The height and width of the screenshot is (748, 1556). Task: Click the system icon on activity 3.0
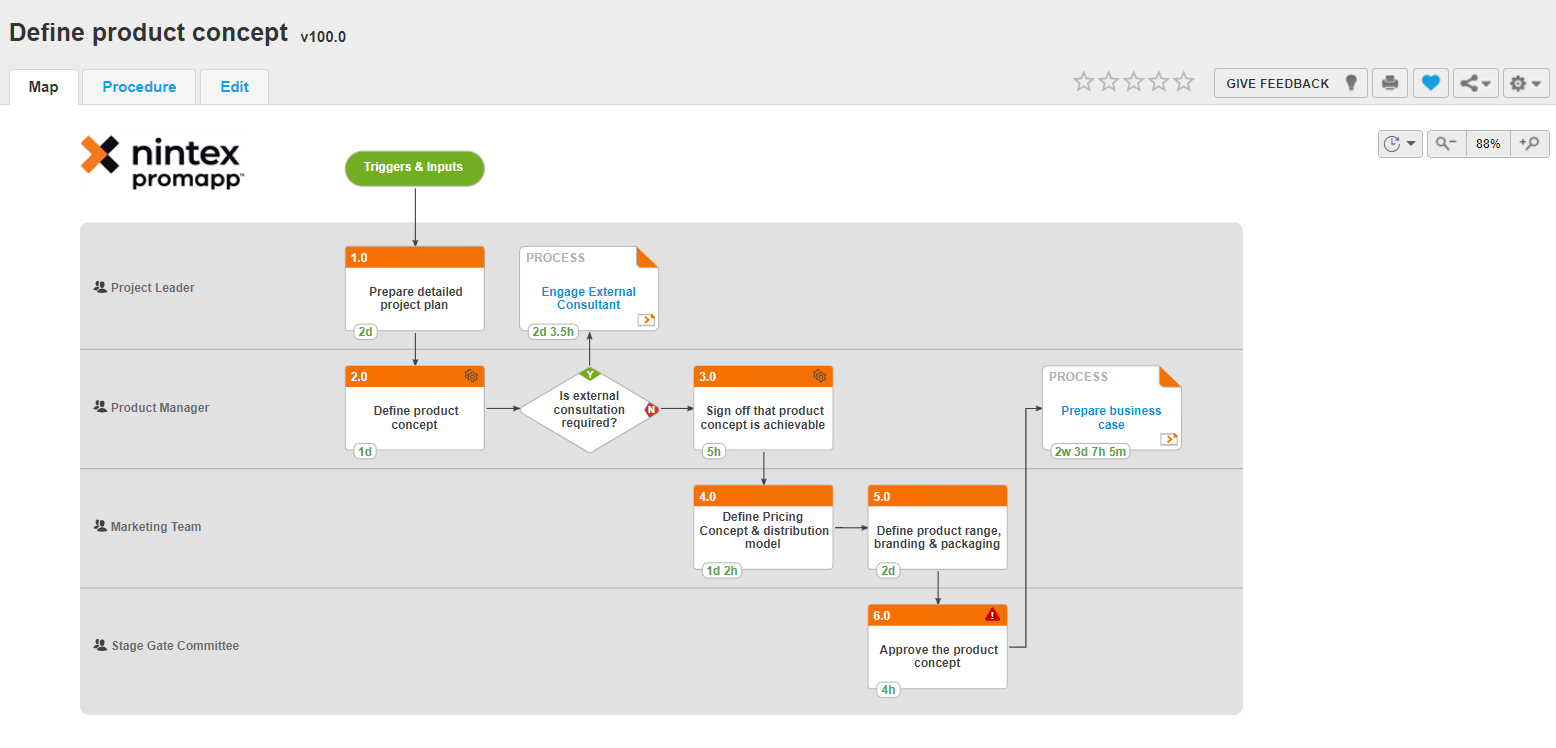coord(820,376)
